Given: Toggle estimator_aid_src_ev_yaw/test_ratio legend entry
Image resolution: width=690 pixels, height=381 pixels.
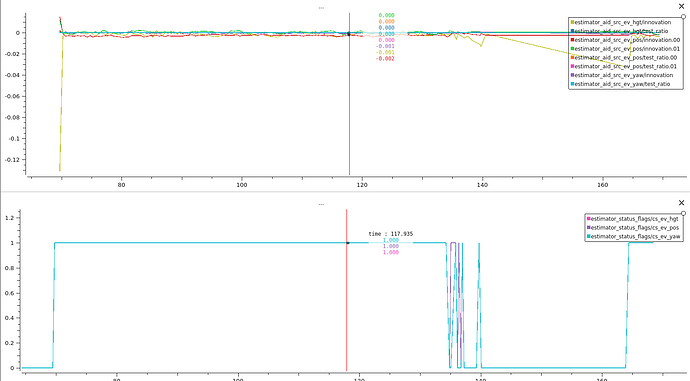Looking at the screenshot, I should pyautogui.click(x=620, y=84).
